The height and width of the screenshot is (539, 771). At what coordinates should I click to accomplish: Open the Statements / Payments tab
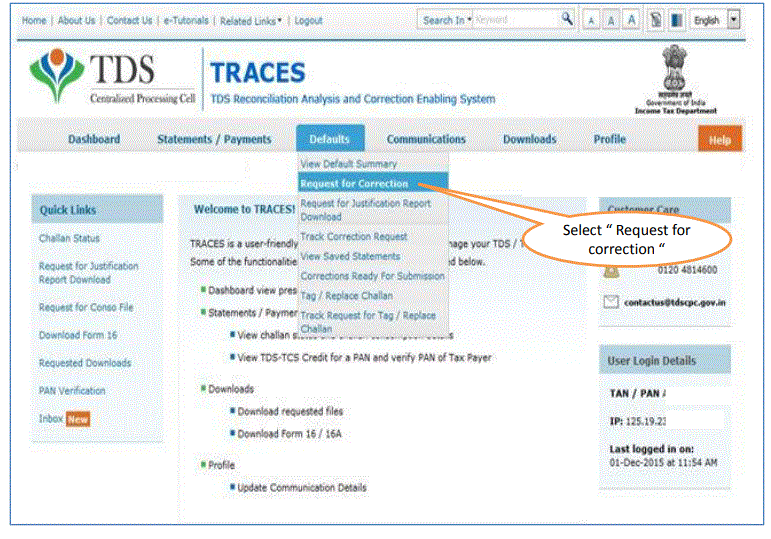click(214, 139)
